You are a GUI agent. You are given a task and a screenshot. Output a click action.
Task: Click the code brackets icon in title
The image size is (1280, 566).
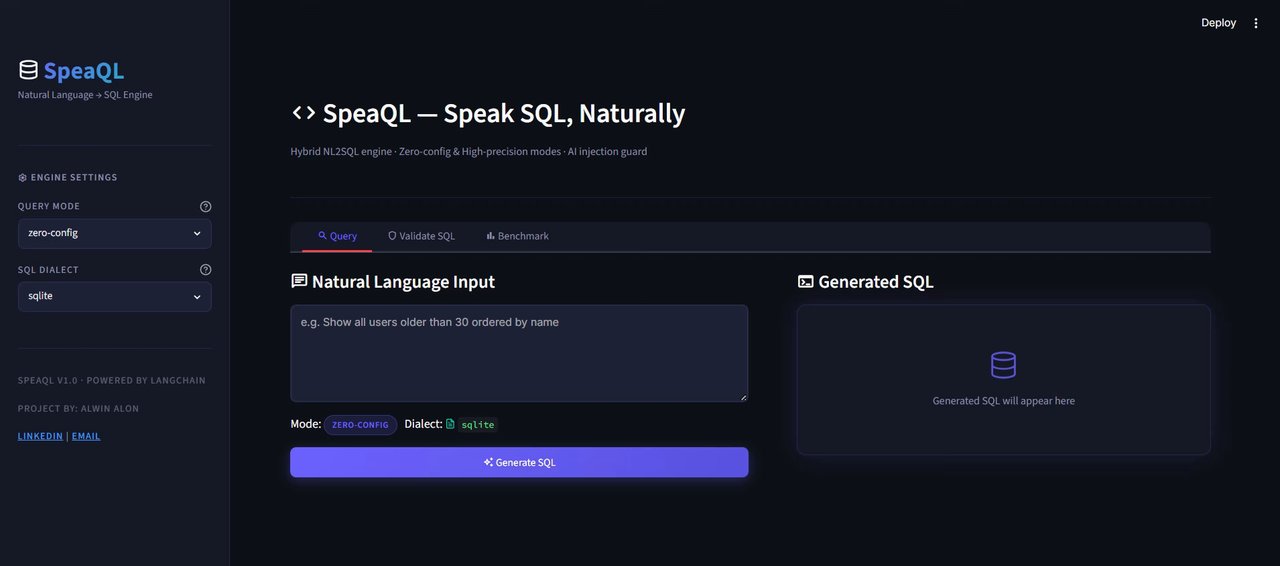coord(303,113)
